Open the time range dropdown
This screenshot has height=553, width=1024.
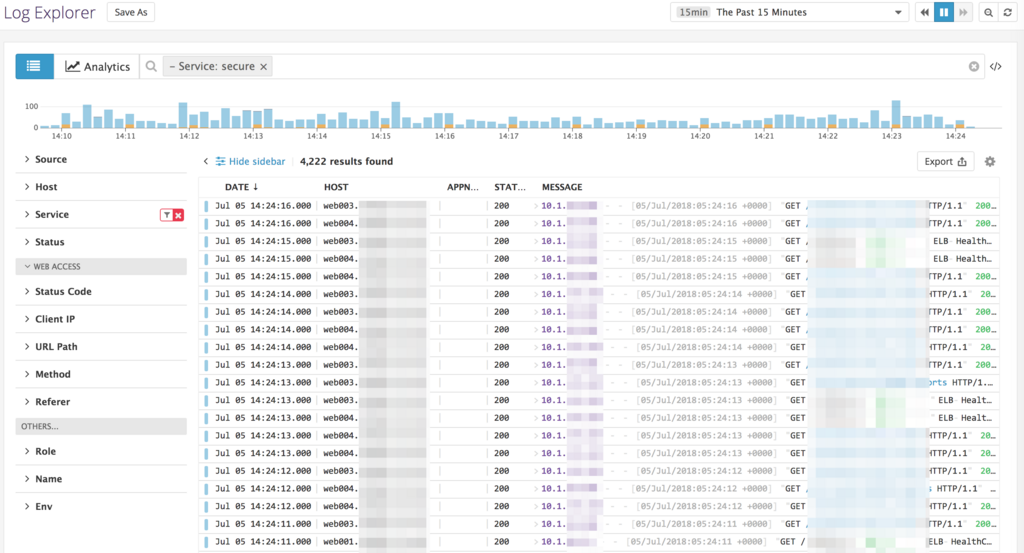pos(789,12)
